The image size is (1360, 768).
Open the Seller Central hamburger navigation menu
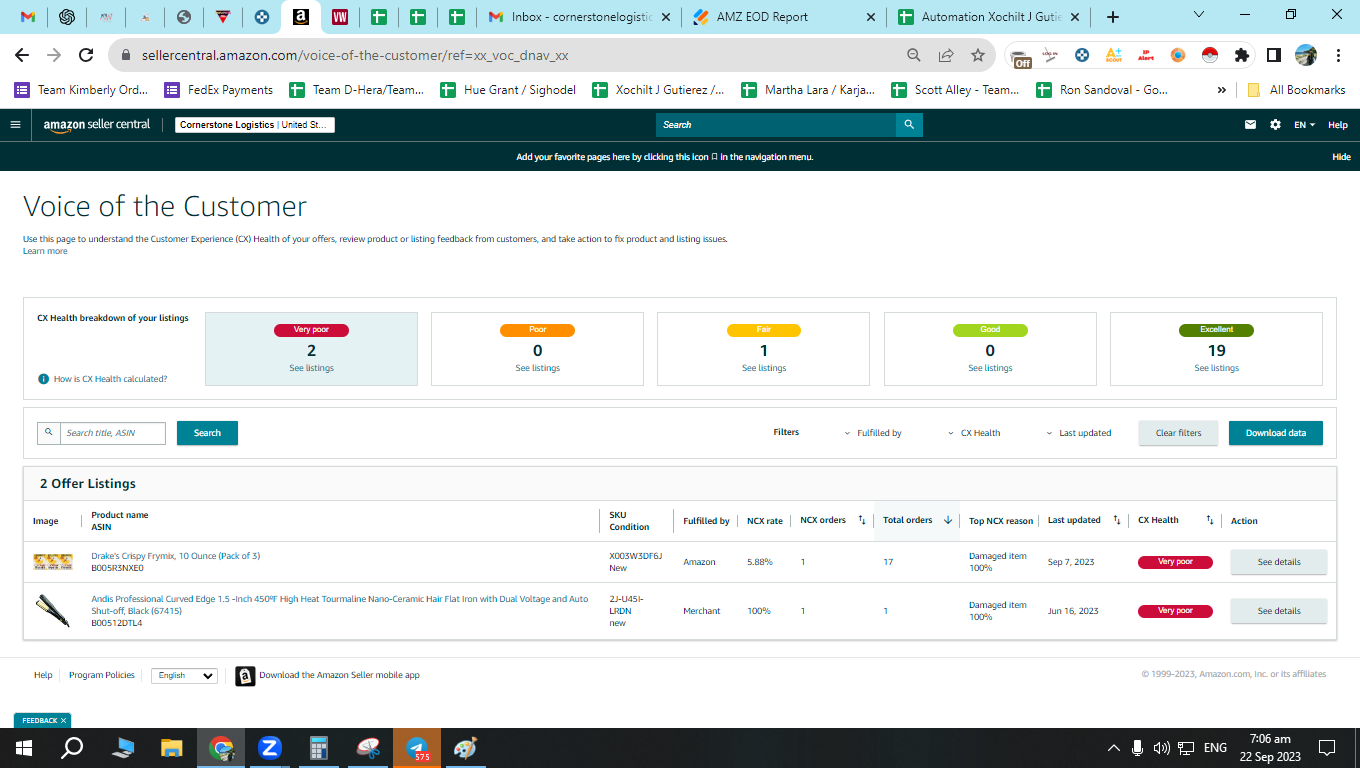[15, 125]
